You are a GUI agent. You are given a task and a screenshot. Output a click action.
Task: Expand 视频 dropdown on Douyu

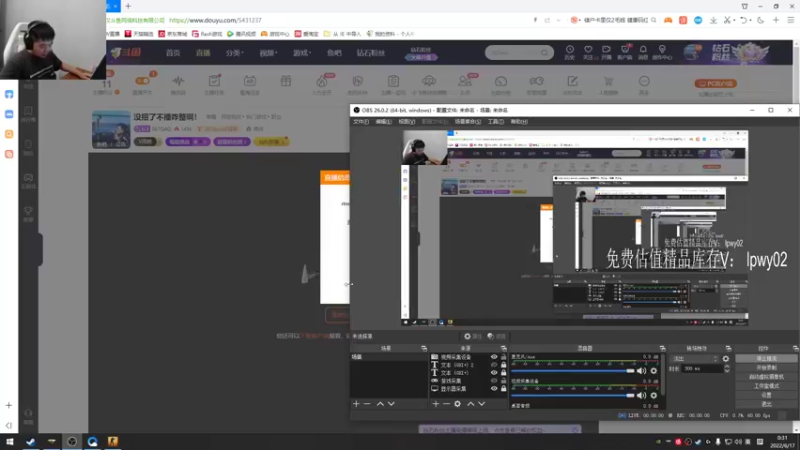[268, 53]
